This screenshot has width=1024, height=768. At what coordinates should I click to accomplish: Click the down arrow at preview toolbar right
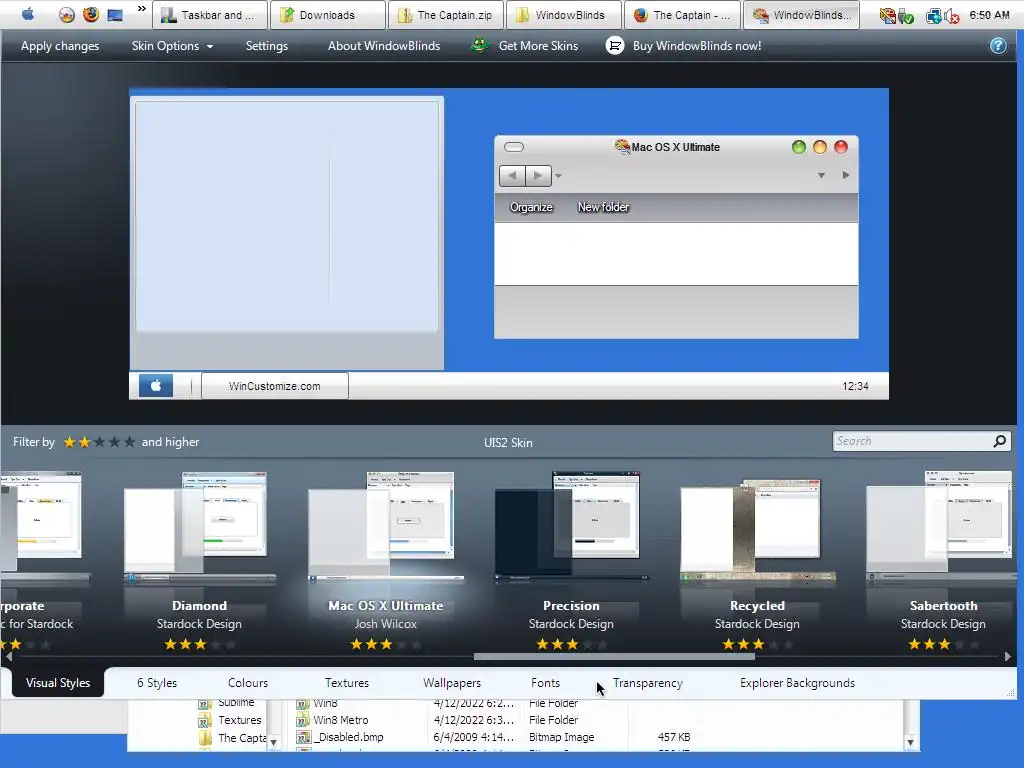pos(822,175)
